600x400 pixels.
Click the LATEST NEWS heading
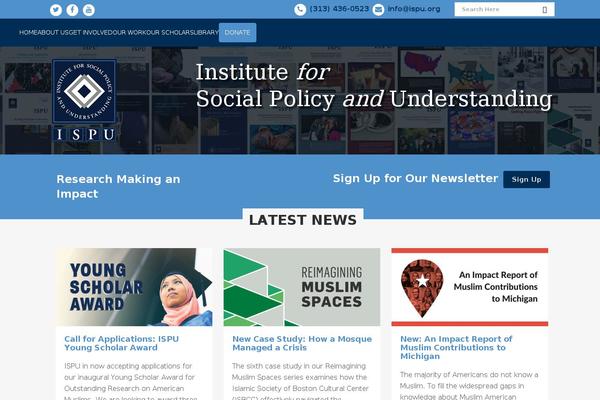click(303, 220)
